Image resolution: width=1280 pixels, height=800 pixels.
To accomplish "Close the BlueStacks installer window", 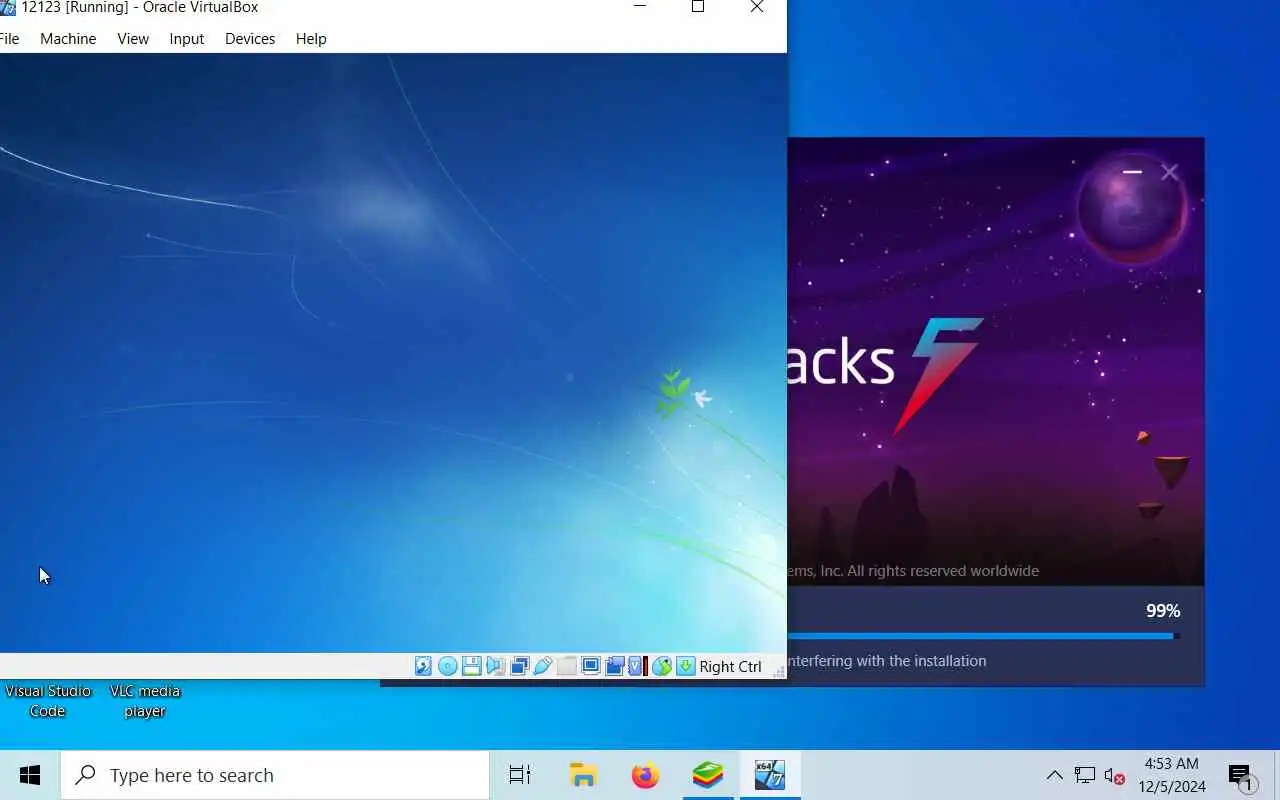I will [1169, 172].
